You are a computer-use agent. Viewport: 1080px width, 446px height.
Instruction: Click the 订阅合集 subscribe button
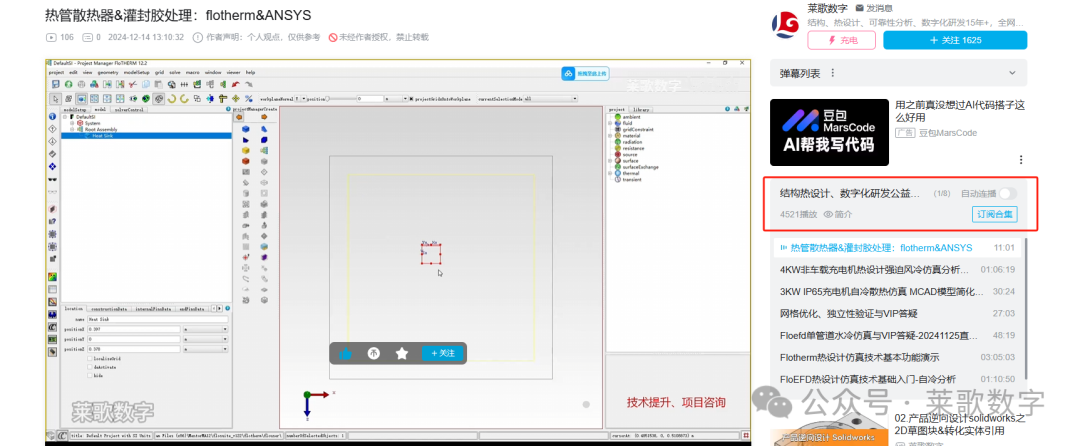click(x=995, y=214)
